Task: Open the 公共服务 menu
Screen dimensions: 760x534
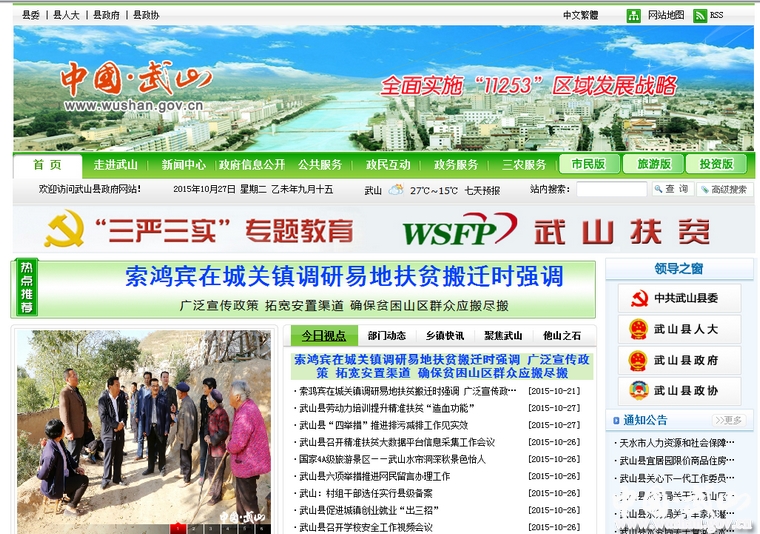Action: [x=320, y=165]
